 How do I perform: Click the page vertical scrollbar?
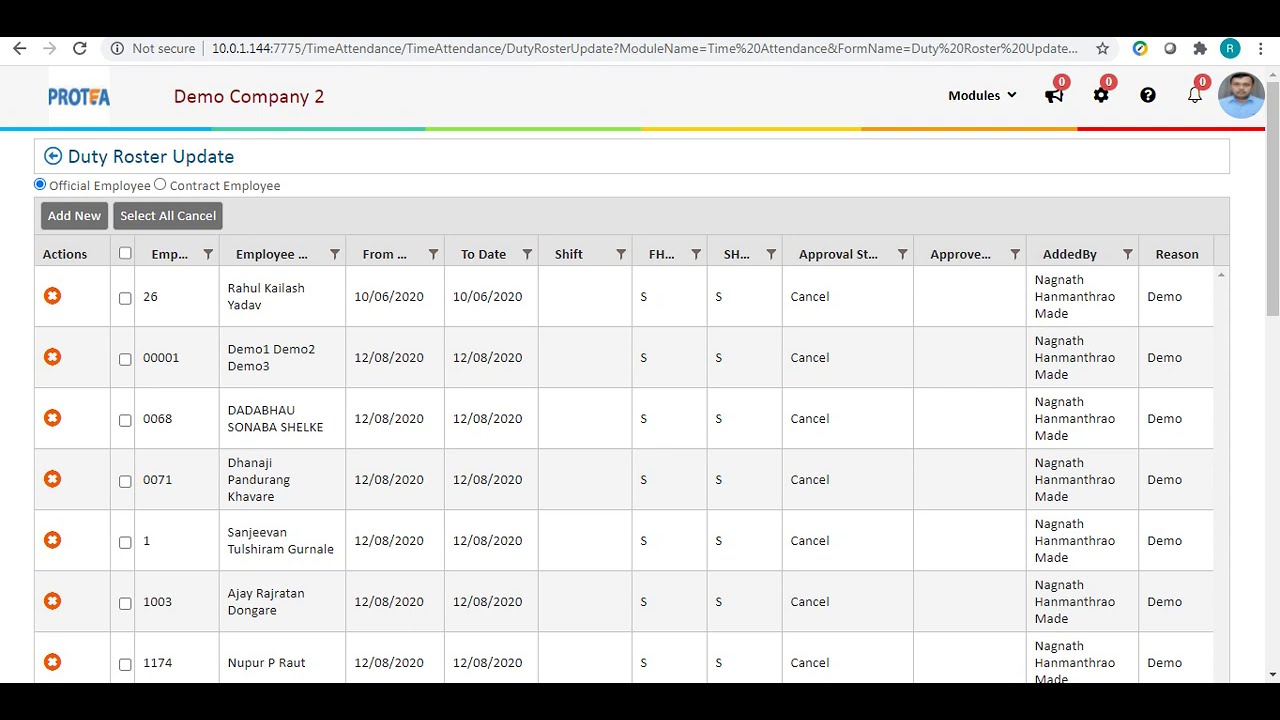pyautogui.click(x=1272, y=200)
